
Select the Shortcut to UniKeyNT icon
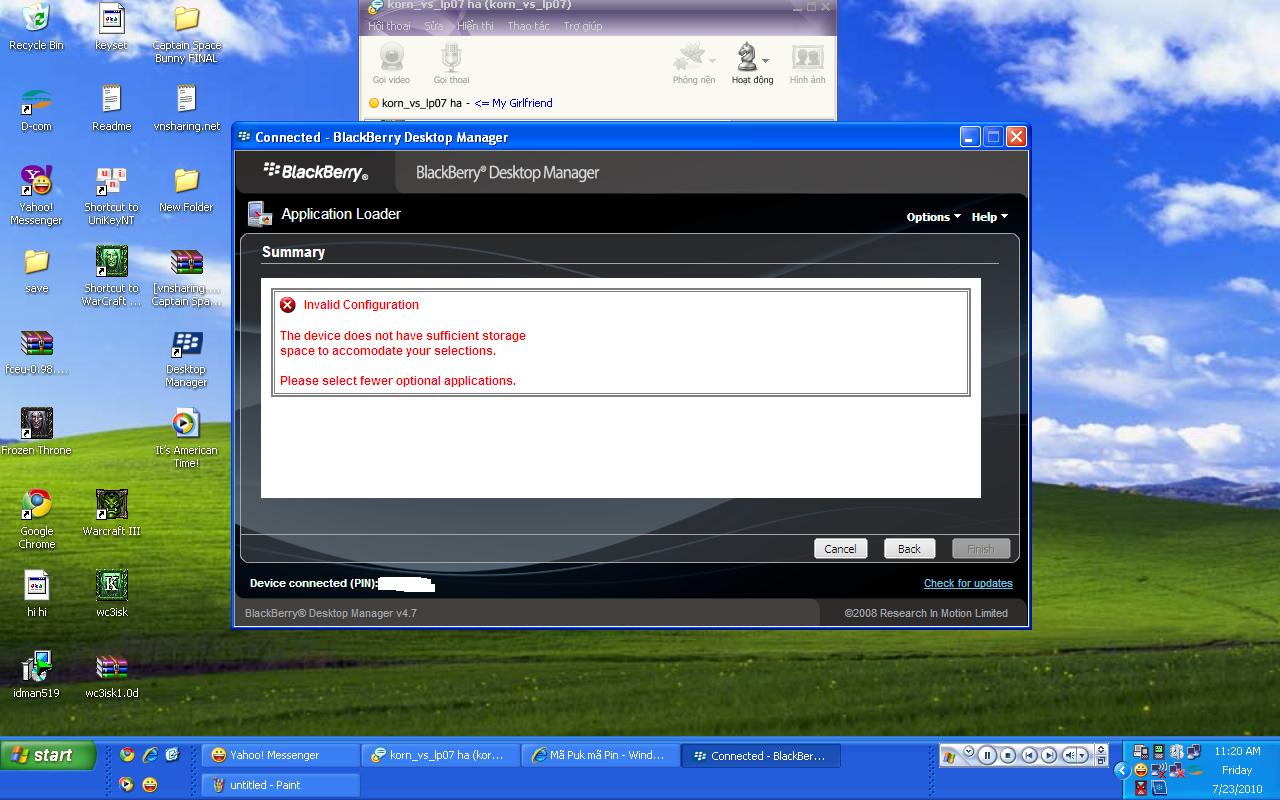[x=111, y=195]
